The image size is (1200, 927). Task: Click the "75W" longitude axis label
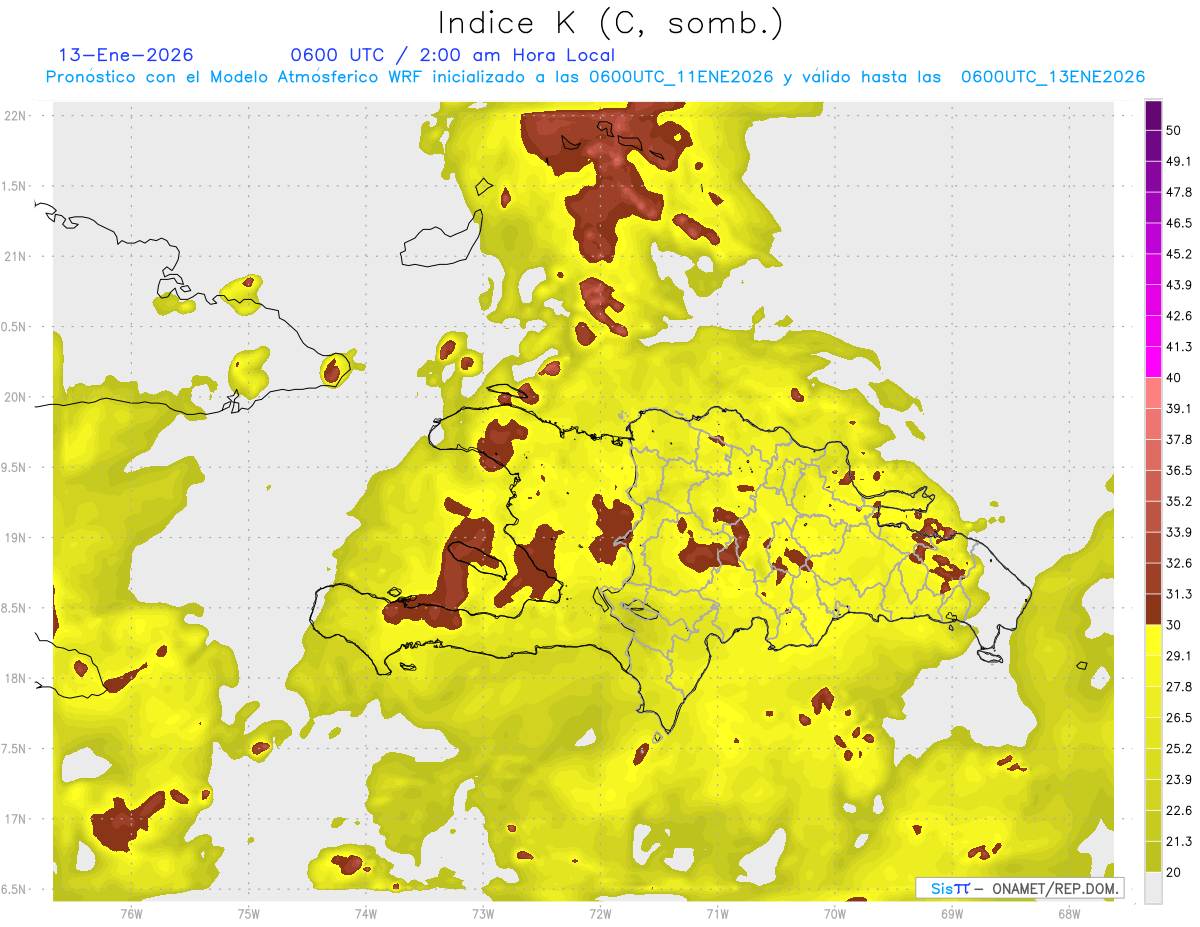pyautogui.click(x=248, y=912)
